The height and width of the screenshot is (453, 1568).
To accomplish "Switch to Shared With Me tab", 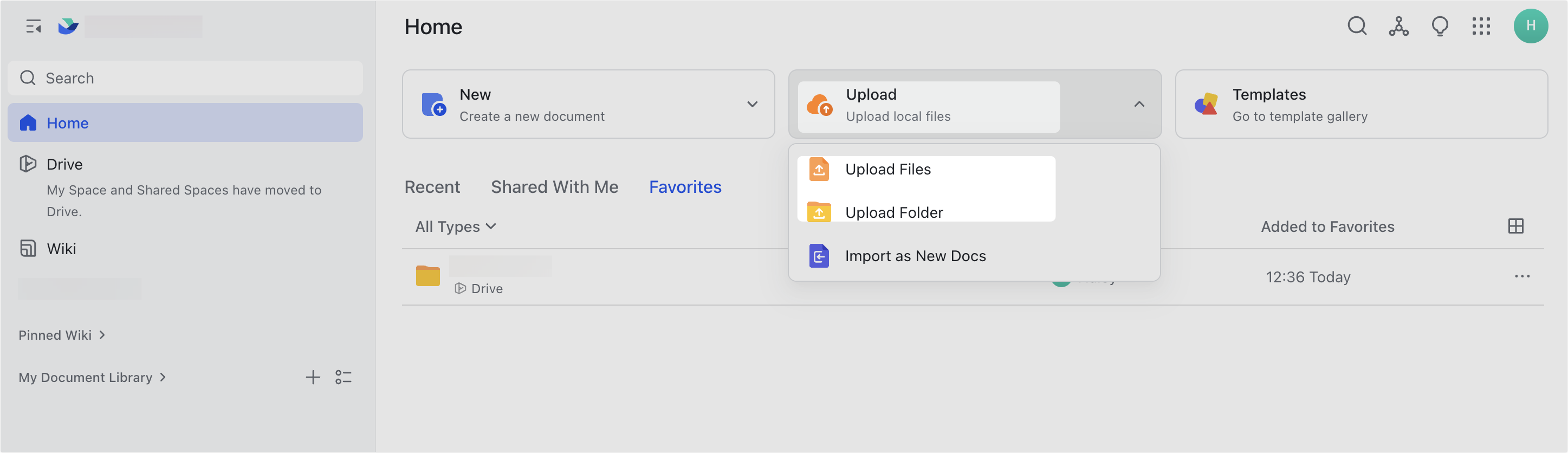I will click(x=554, y=187).
